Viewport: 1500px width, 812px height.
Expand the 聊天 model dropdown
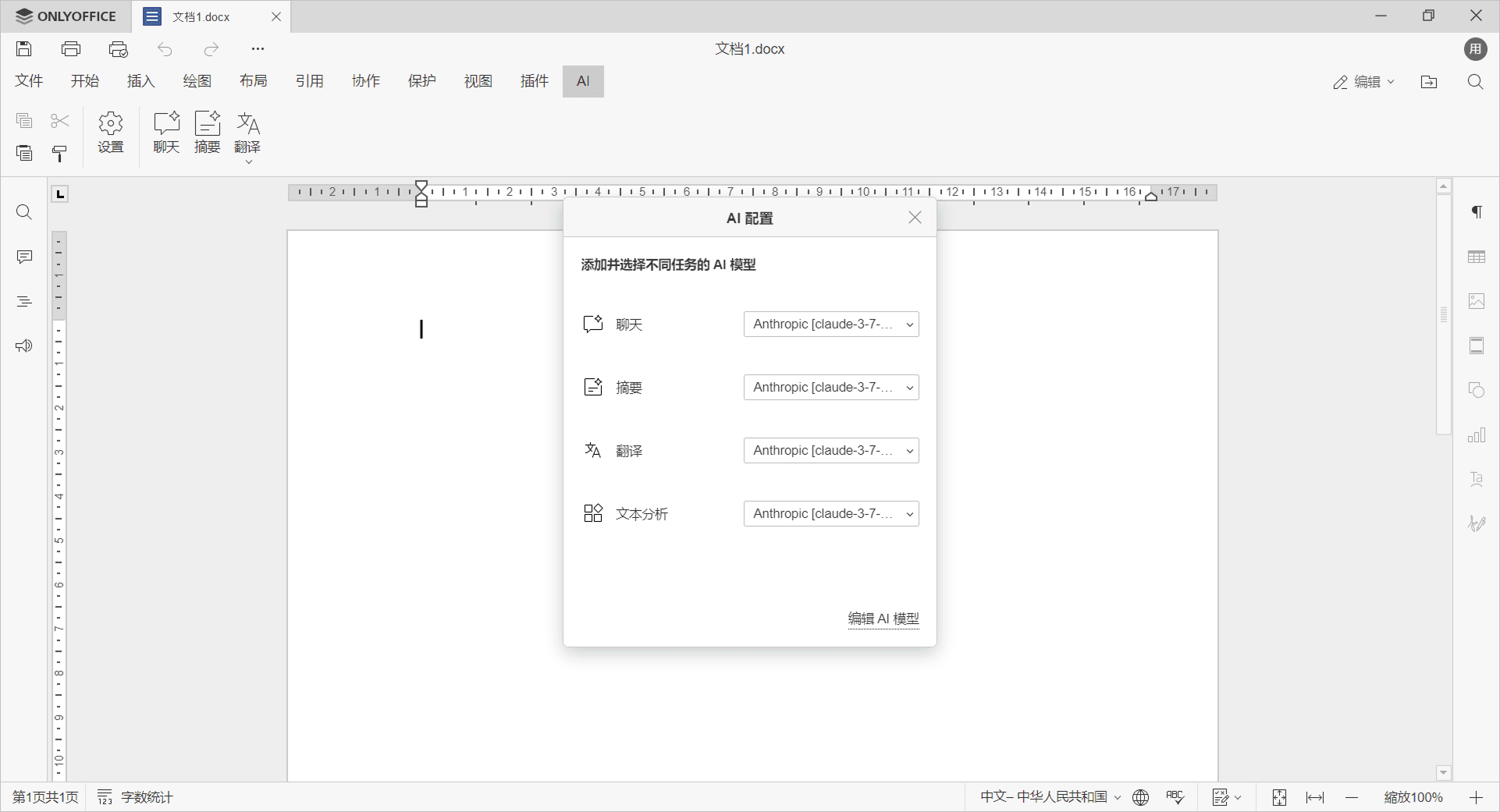[x=831, y=324]
